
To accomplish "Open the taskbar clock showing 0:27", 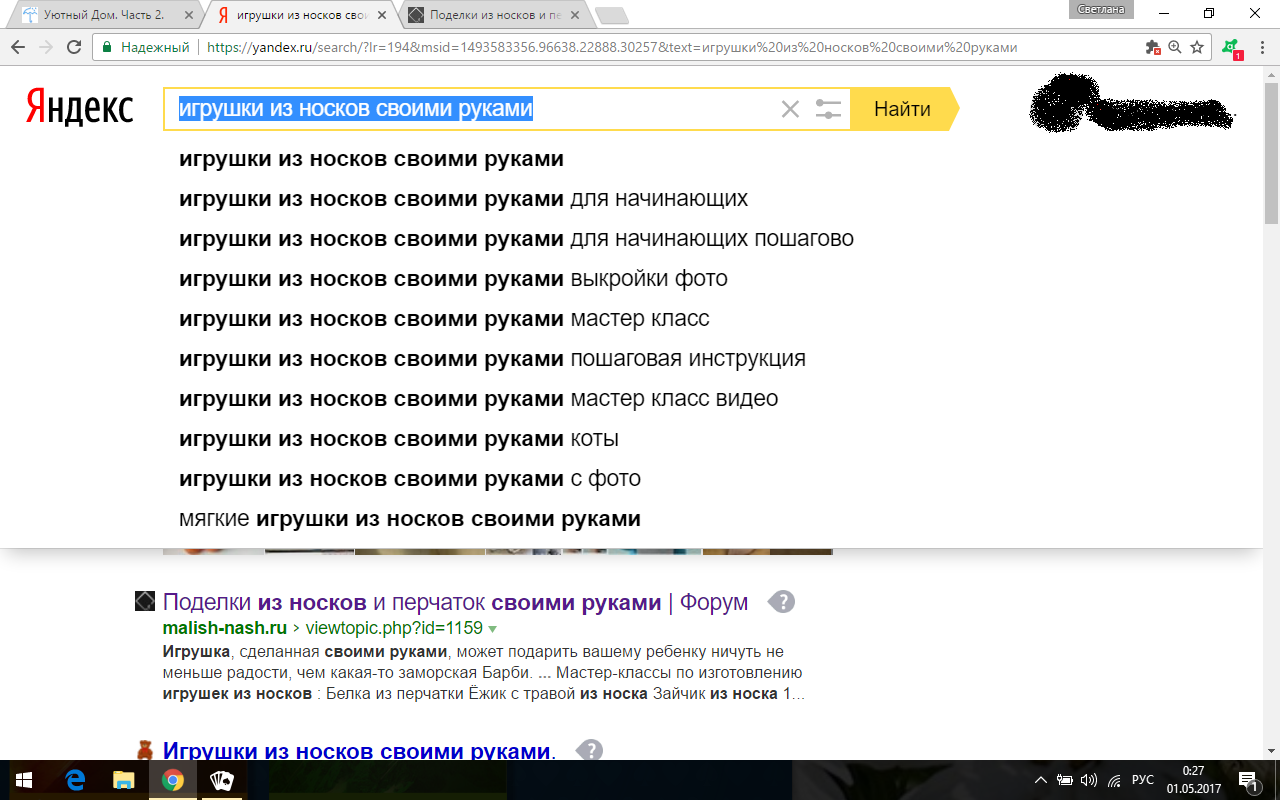I will (1193, 780).
